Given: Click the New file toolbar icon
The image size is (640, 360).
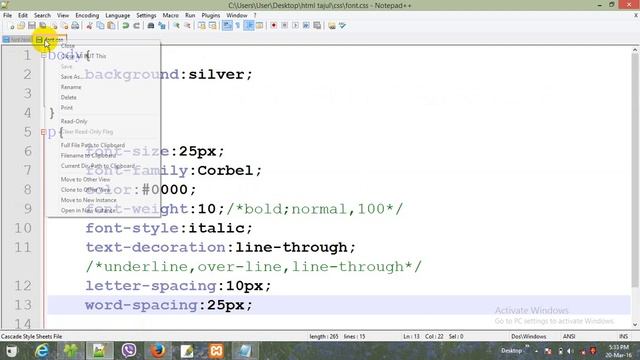Looking at the screenshot, I should point(11,26).
